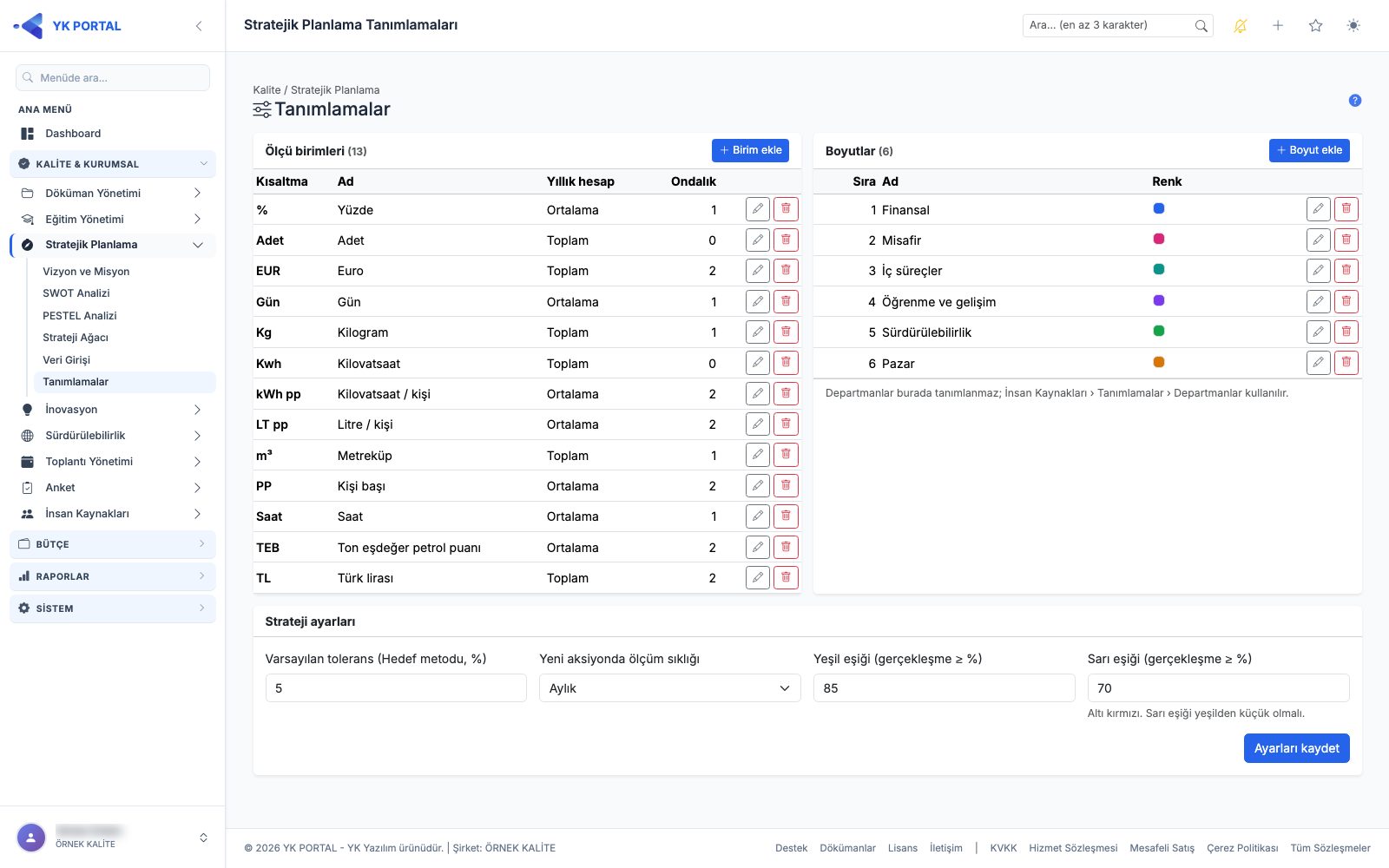1389x868 pixels.
Task: Click the plus icon in top bar
Action: click(x=1278, y=26)
